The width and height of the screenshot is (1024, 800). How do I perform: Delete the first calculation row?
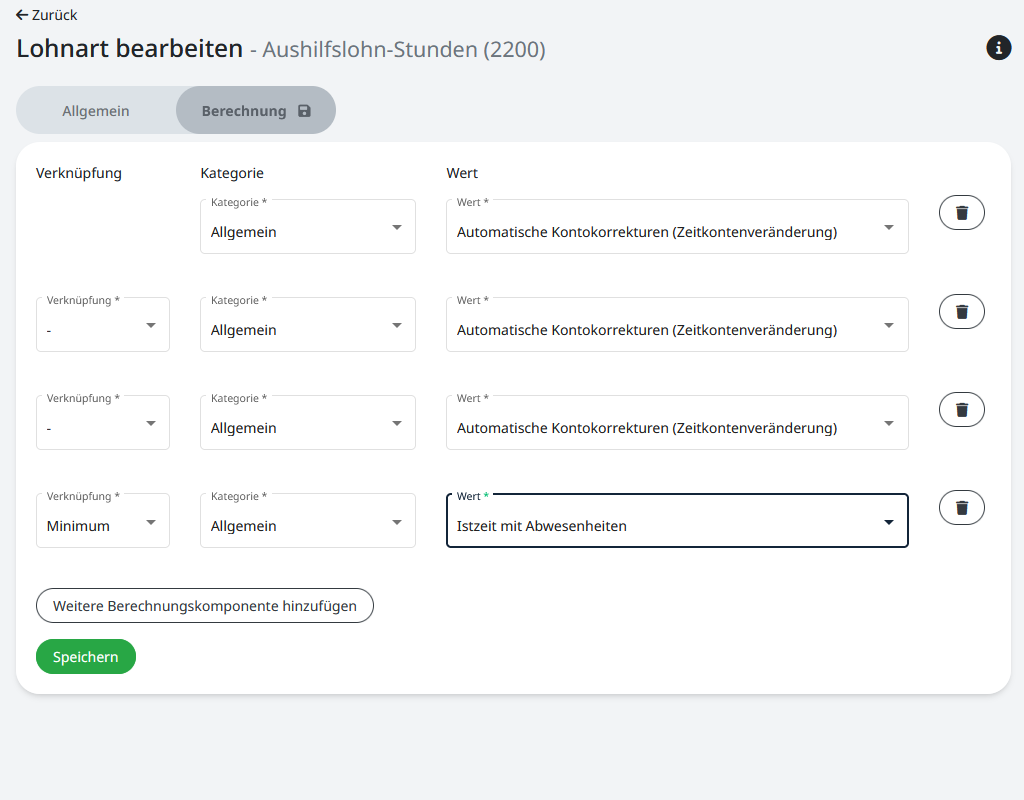click(961, 213)
